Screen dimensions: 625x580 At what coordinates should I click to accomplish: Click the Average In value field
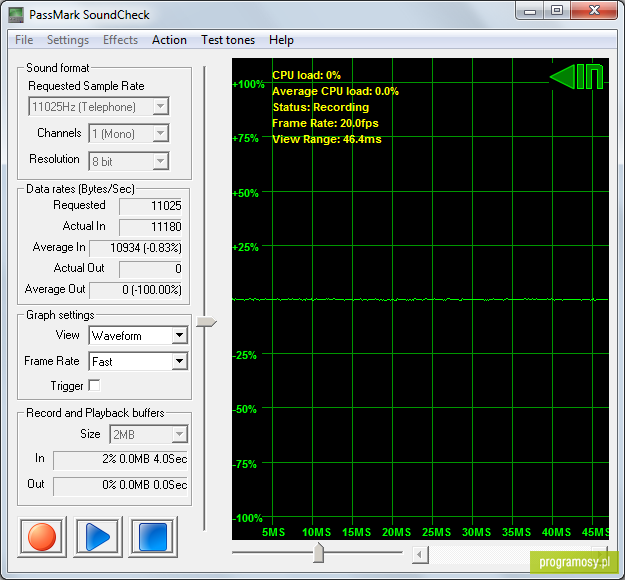click(x=136, y=248)
